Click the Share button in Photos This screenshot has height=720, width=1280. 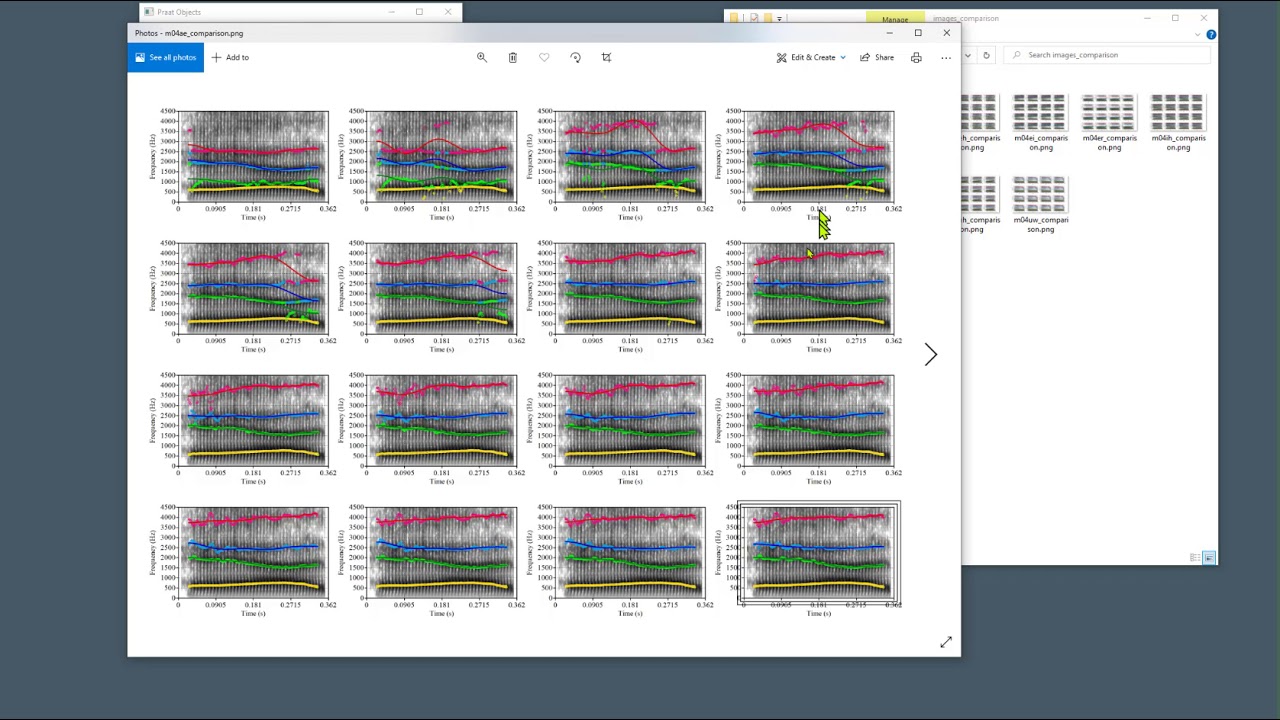(877, 57)
